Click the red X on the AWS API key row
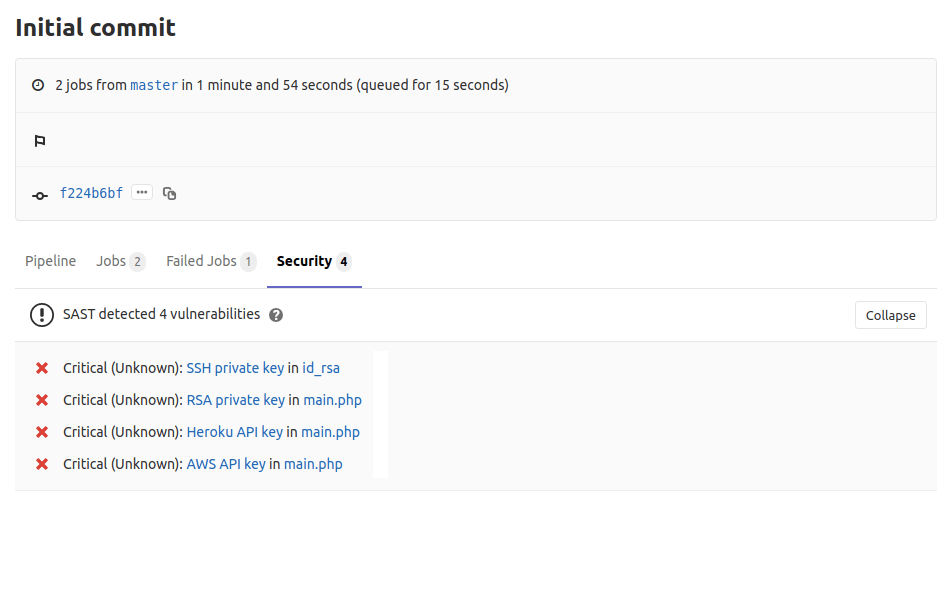 click(x=41, y=464)
